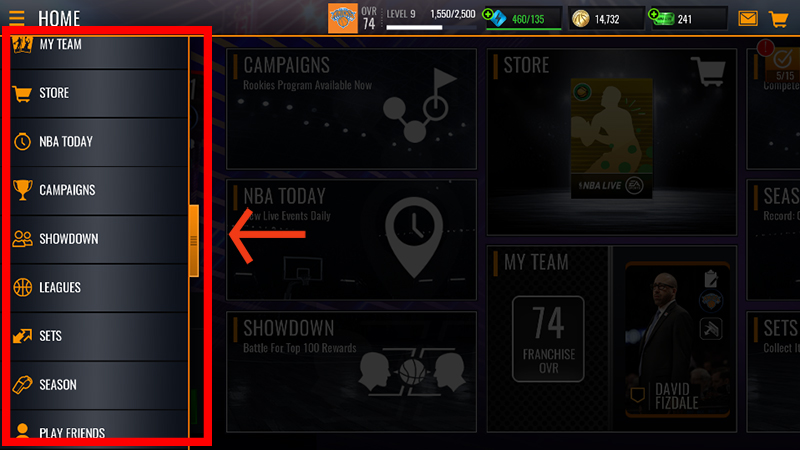Click the Campaigns trophy icon in the sidebar
The height and width of the screenshot is (450, 800).
[22, 190]
